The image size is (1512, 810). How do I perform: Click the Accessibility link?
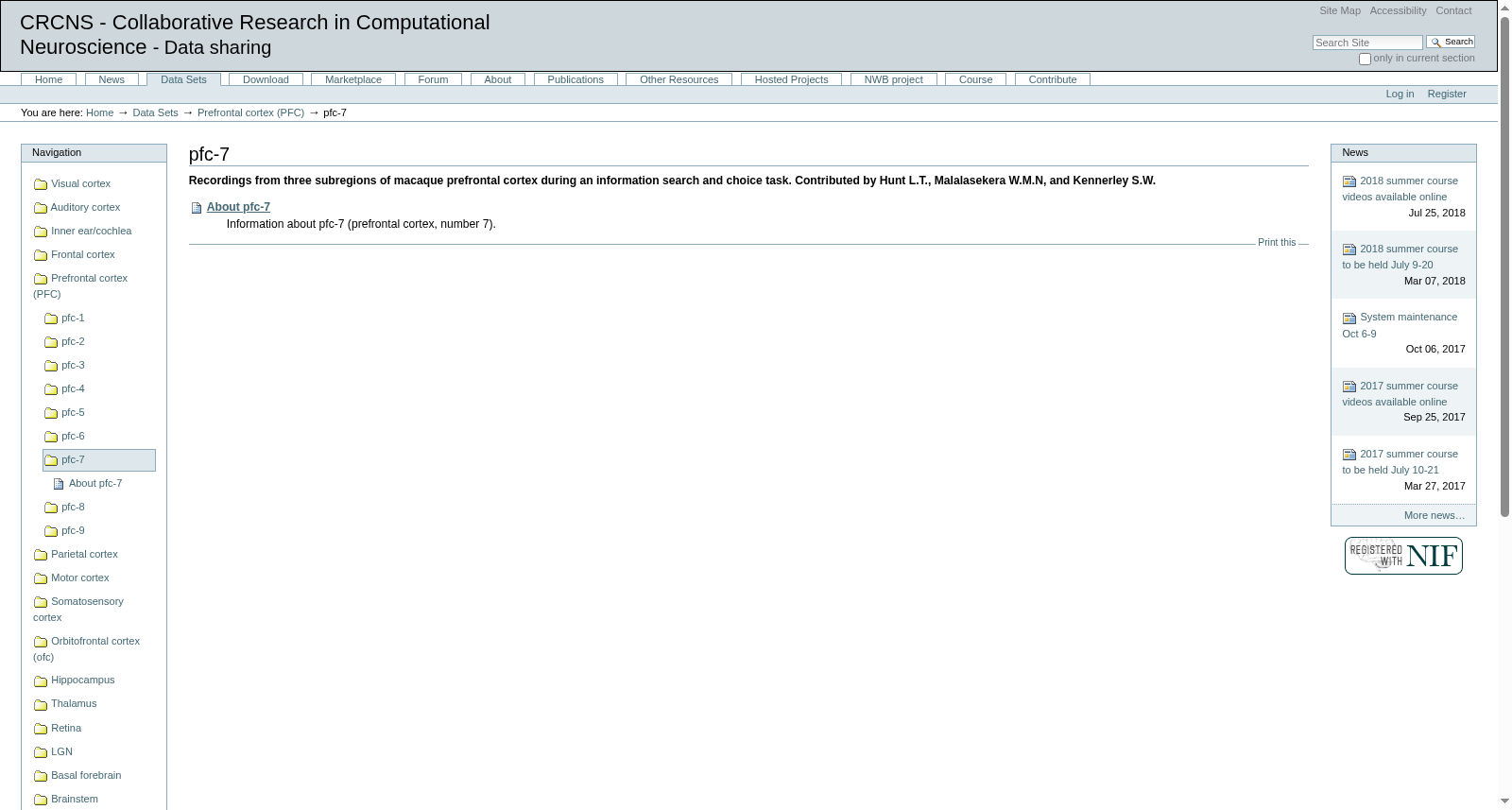click(1398, 10)
